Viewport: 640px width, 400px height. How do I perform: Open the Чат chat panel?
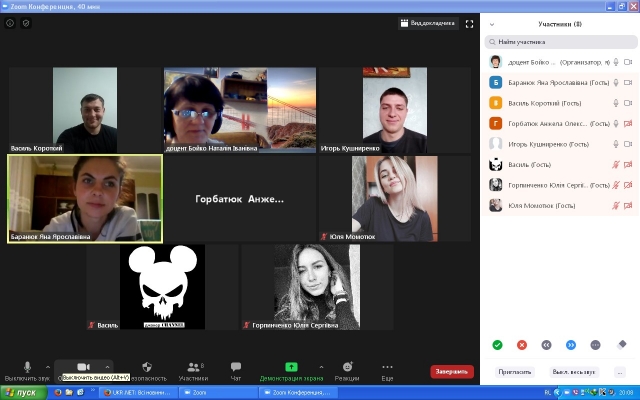[236, 371]
